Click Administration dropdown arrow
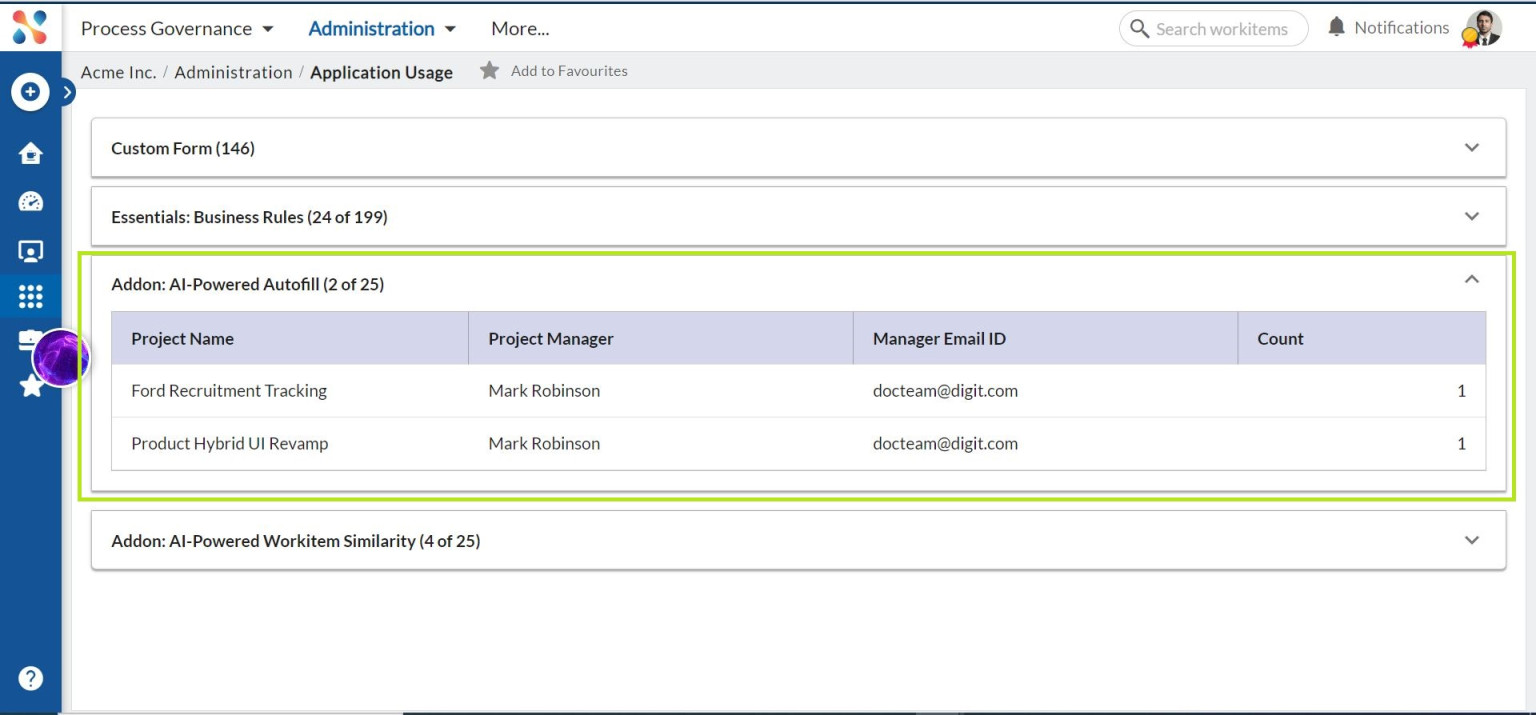Screen dimensions: 1536x715 click(450, 30)
